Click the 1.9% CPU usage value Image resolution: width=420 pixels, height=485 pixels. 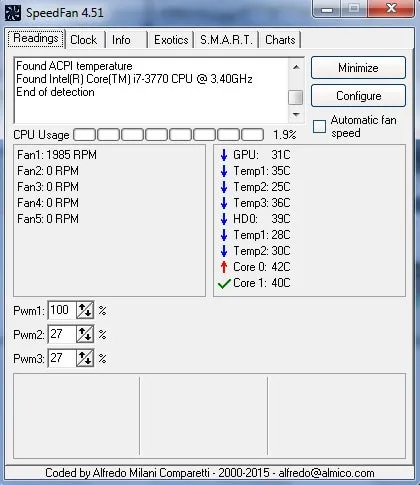coord(284,135)
